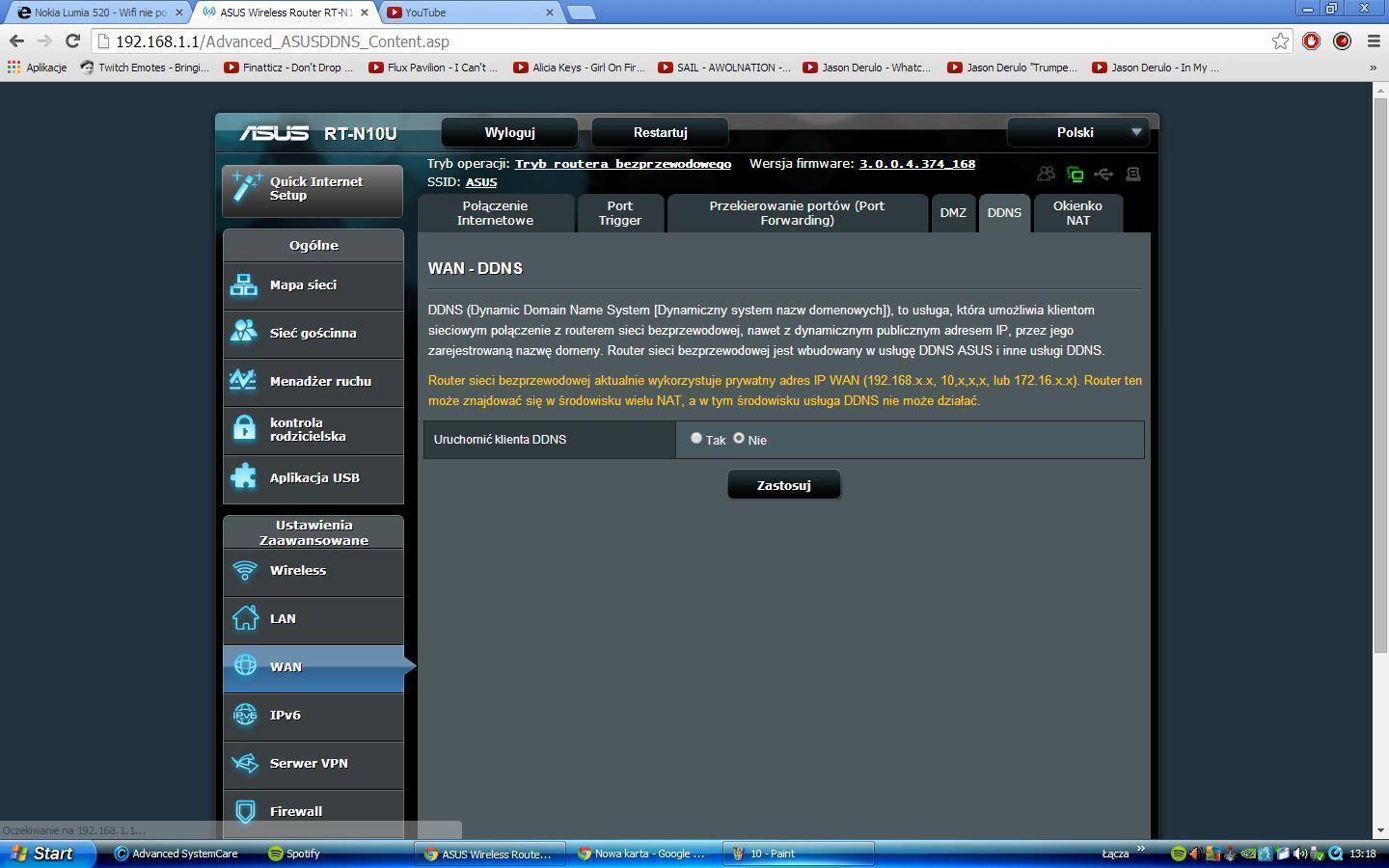This screenshot has width=1389, height=868.
Task: Open the Chrome hamburger menu
Action: 1374,41
